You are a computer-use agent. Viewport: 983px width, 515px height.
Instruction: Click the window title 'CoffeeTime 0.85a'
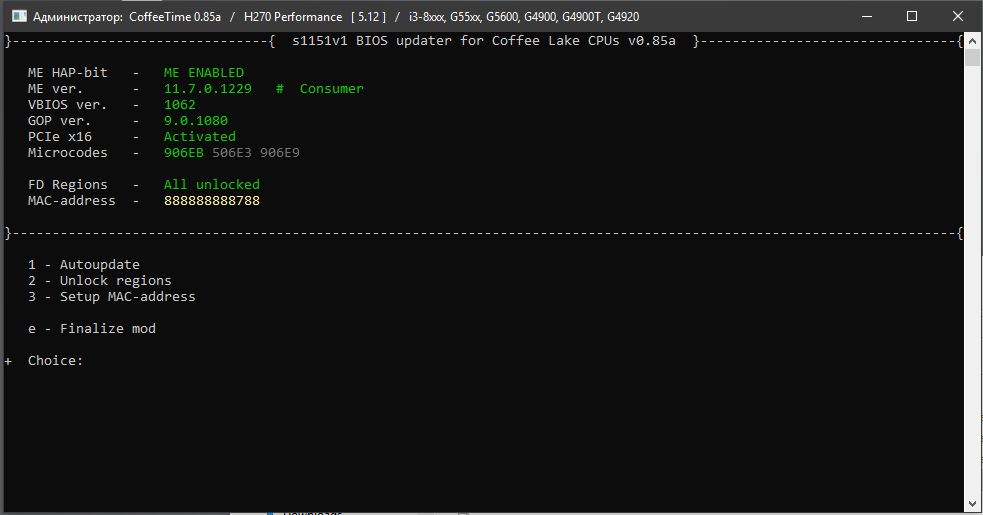pos(175,17)
